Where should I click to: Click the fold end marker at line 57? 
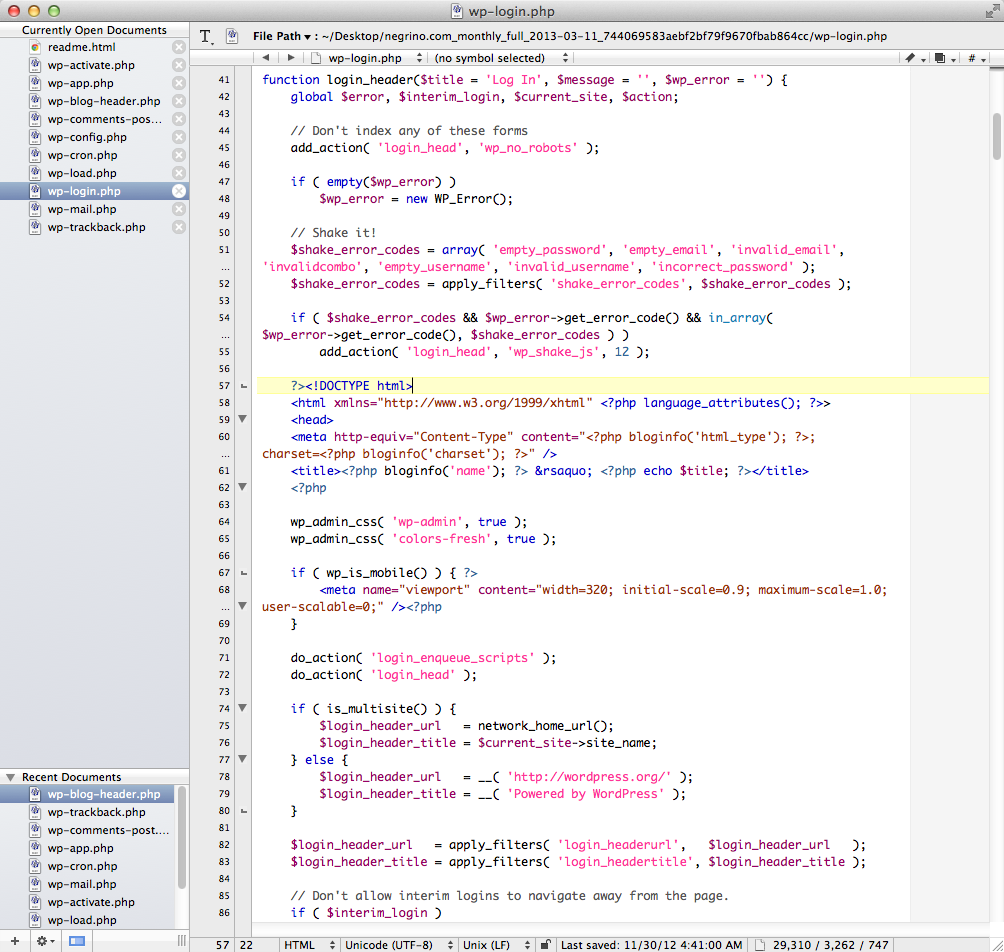[x=243, y=386]
